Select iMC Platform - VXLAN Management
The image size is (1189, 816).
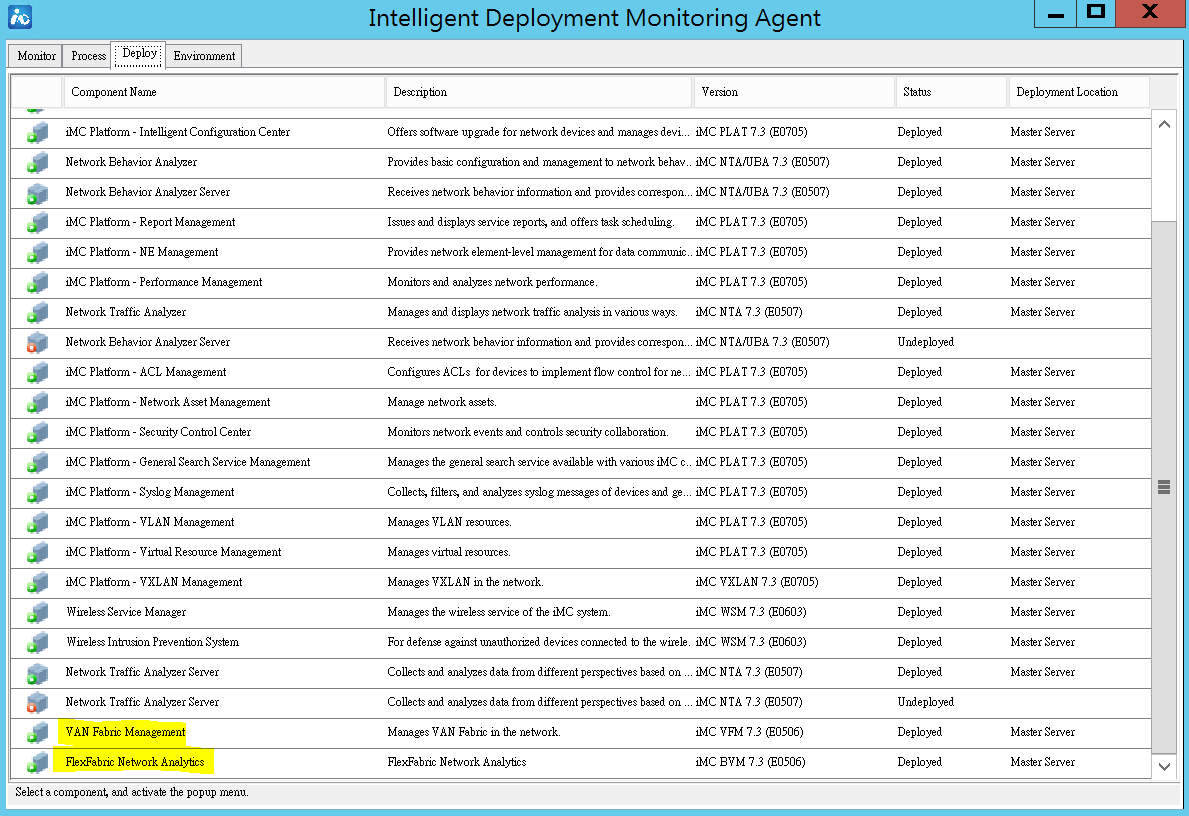pos(154,582)
